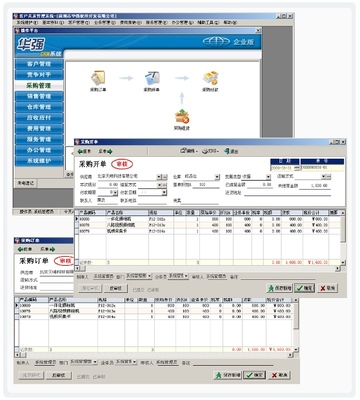Click 保存新增 button in 采购开单 window
This screenshot has height=400, width=360.
tap(279, 288)
